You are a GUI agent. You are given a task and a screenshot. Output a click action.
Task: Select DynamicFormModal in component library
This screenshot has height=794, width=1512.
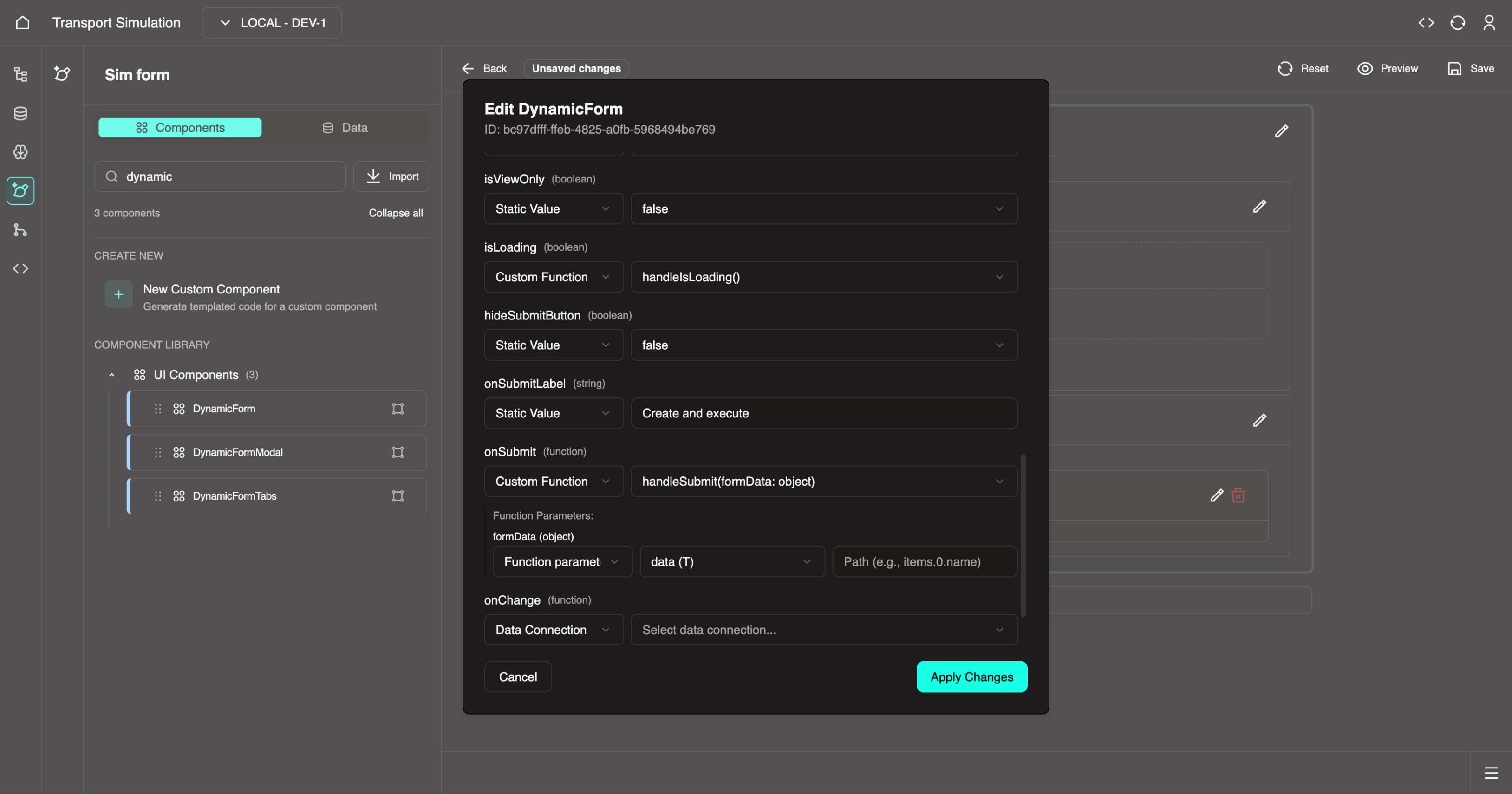(276, 452)
